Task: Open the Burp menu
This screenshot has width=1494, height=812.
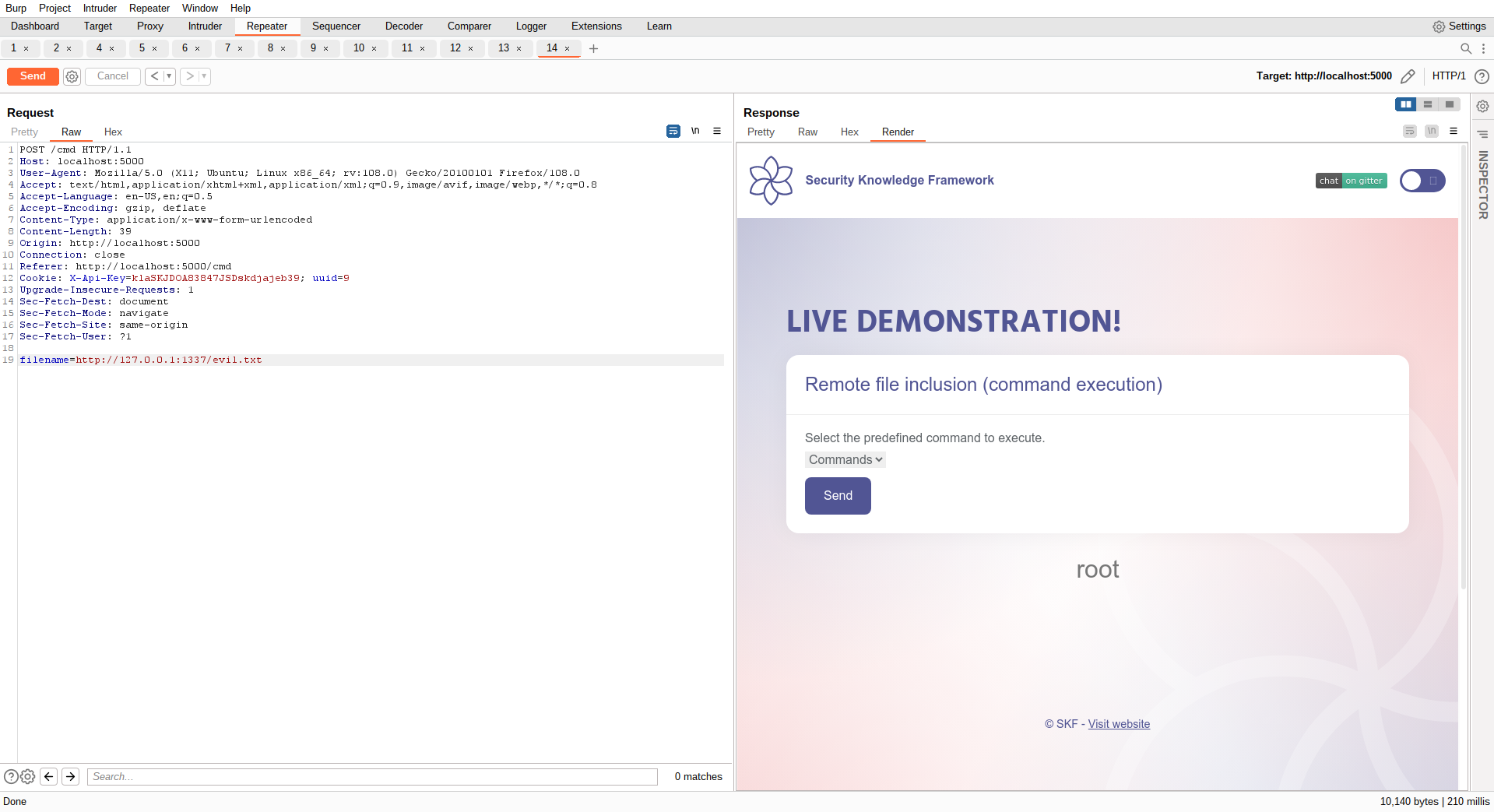Action: click(x=16, y=9)
